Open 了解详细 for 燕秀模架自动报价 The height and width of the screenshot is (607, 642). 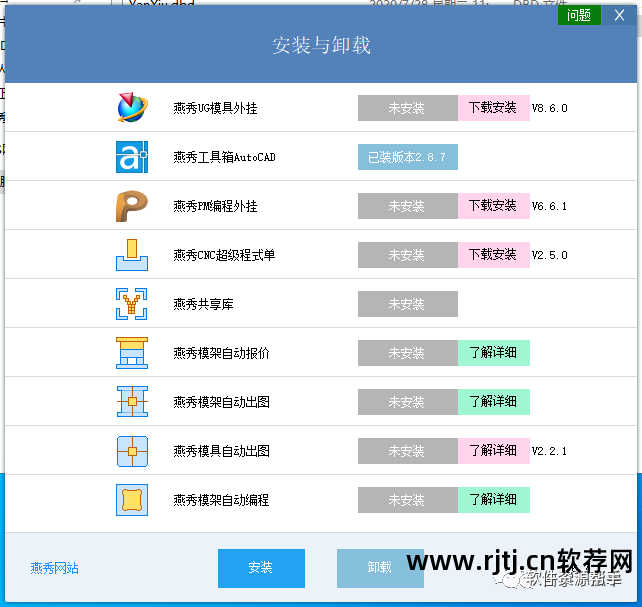pos(493,353)
